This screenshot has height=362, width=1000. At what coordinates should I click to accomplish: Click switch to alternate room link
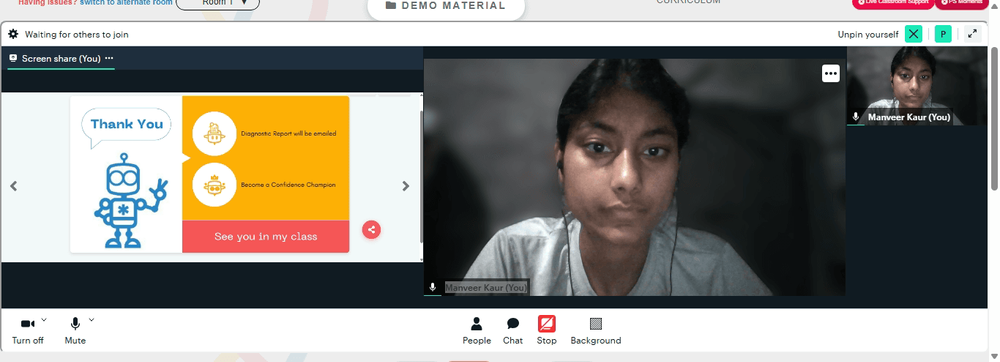pyautogui.click(x=126, y=3)
